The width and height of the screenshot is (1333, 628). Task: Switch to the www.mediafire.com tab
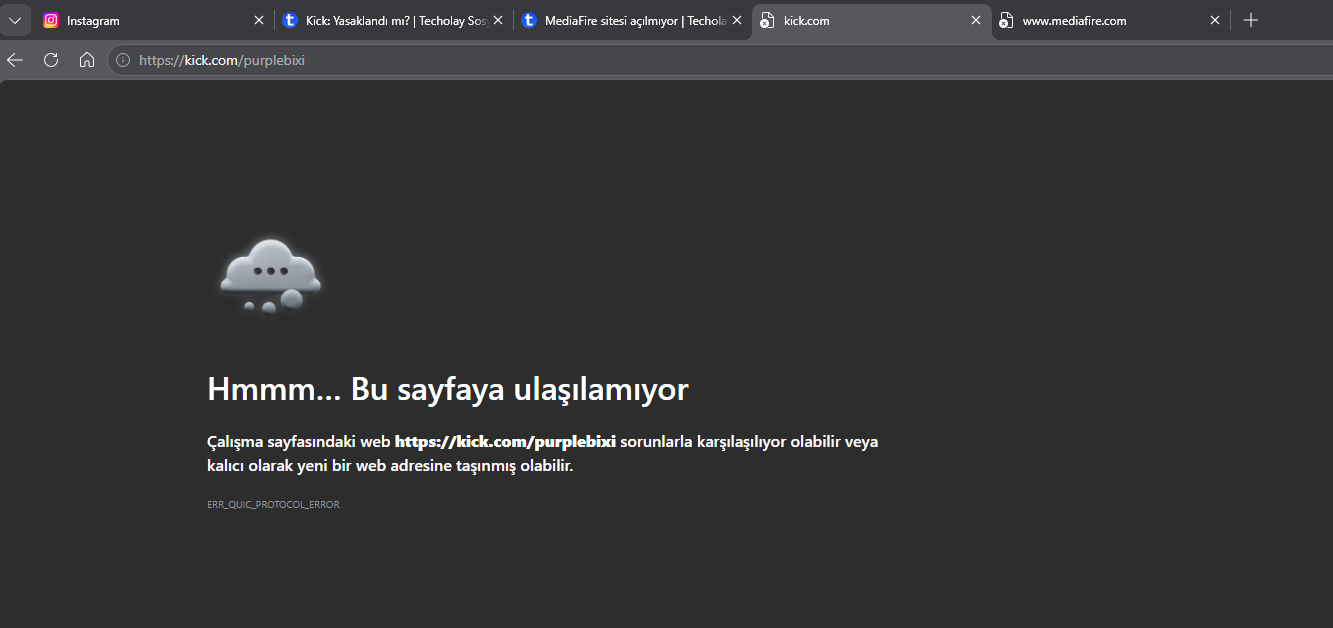click(1111, 20)
